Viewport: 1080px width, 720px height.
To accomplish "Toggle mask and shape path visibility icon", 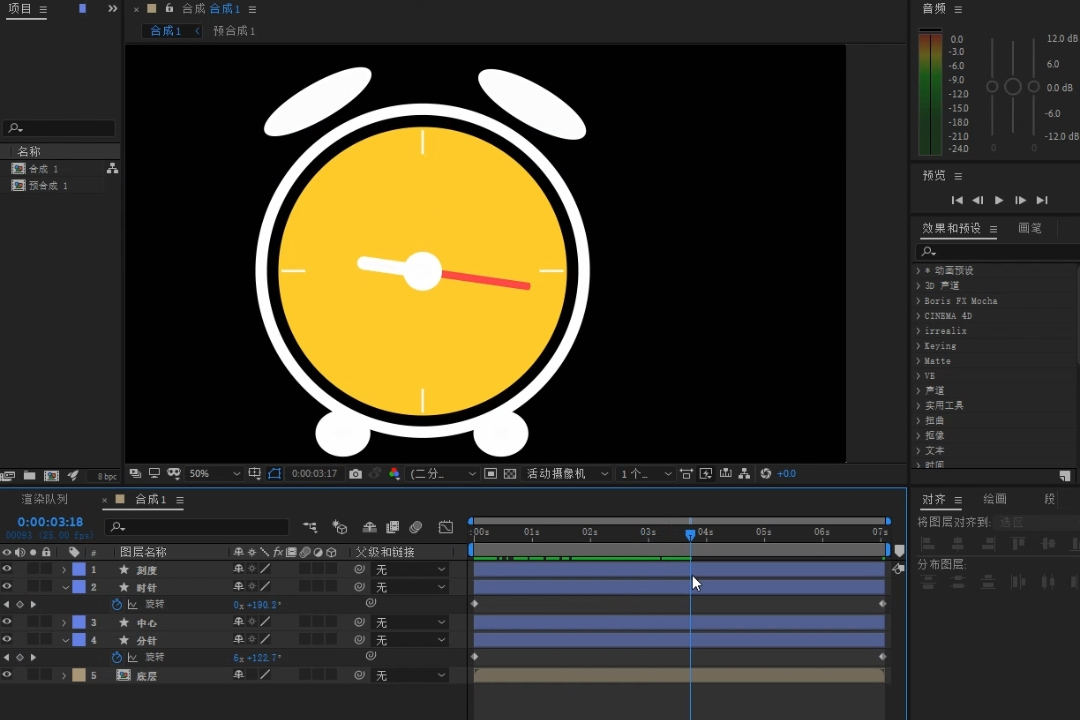I will (x=274, y=474).
